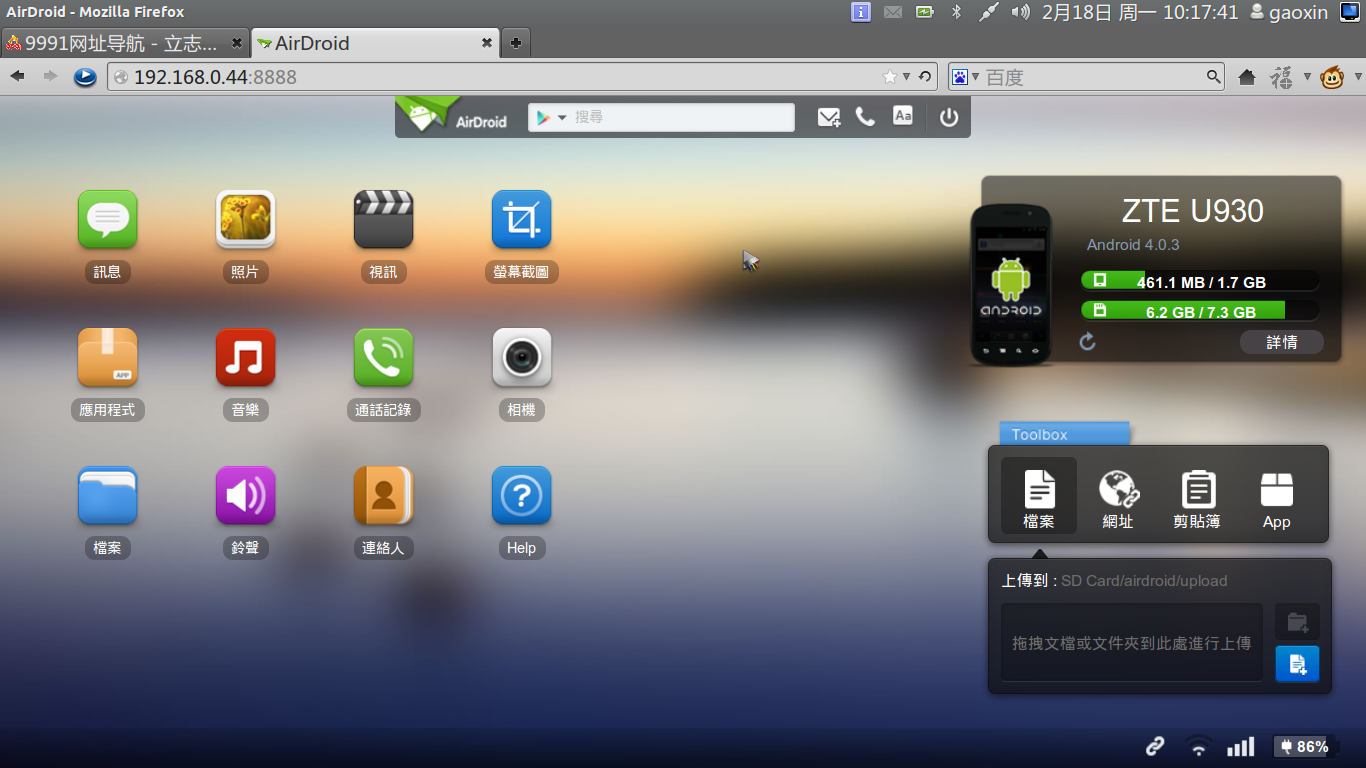Click the connection link icon in status bar
The width and height of the screenshot is (1366, 768).
[1155, 746]
